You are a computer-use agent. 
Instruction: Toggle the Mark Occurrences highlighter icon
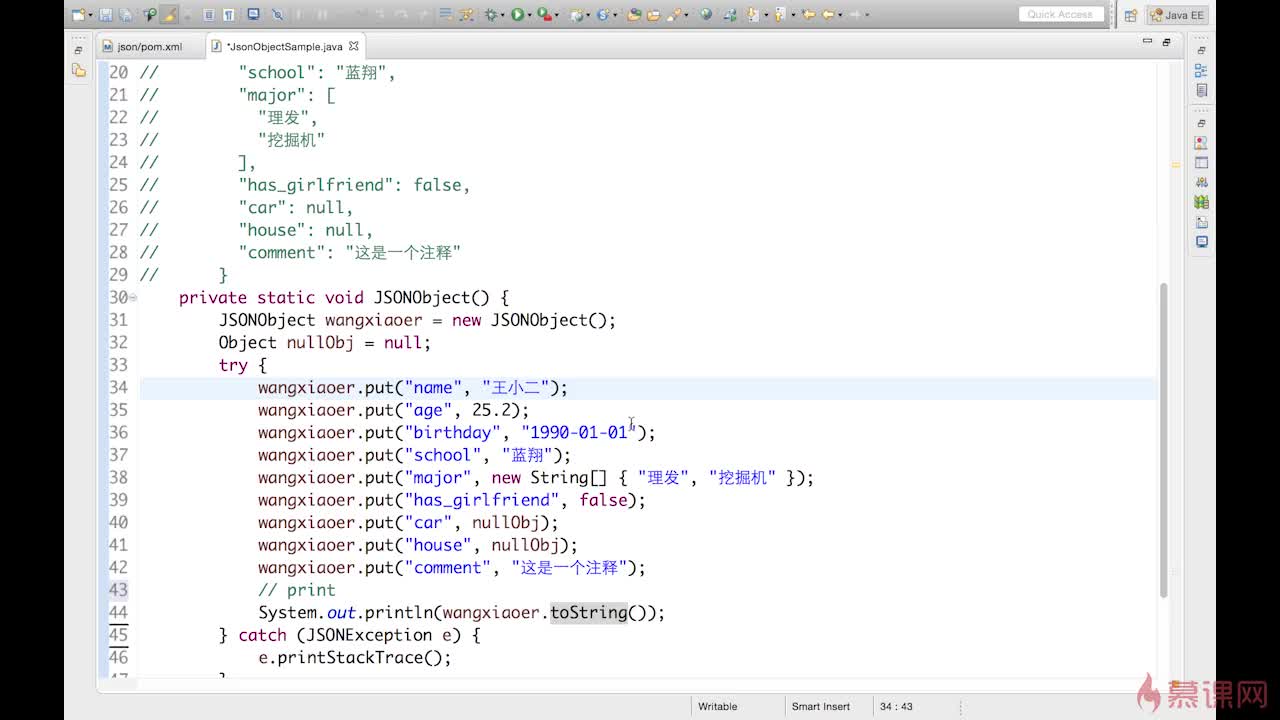click(169, 14)
